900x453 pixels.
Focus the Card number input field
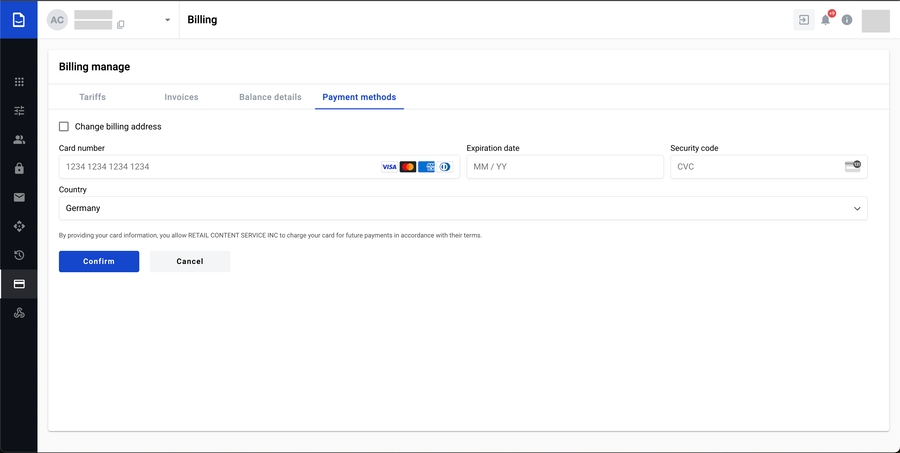tap(259, 167)
